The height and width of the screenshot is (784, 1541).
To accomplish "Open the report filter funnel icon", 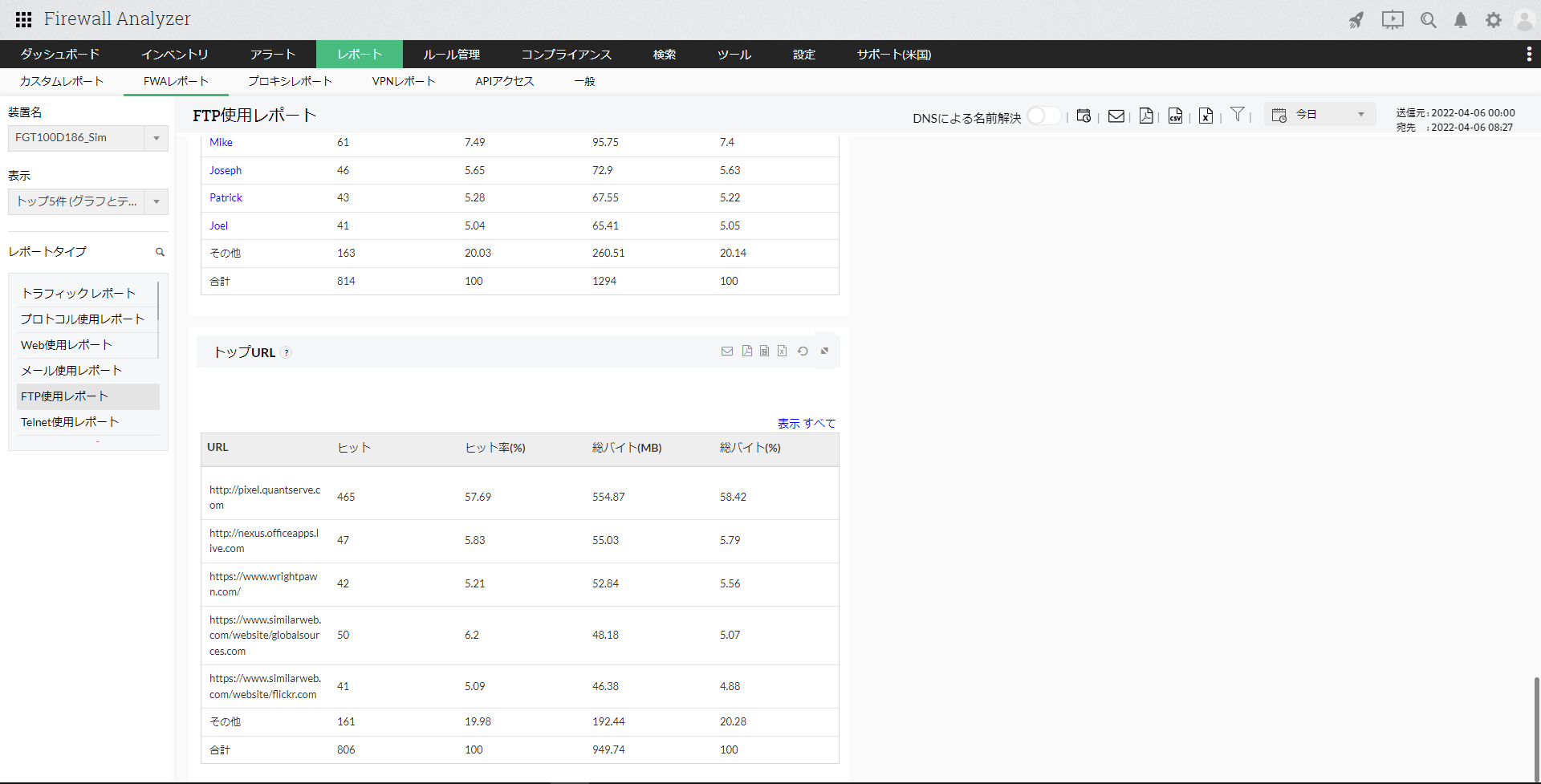I will pos(1238,115).
